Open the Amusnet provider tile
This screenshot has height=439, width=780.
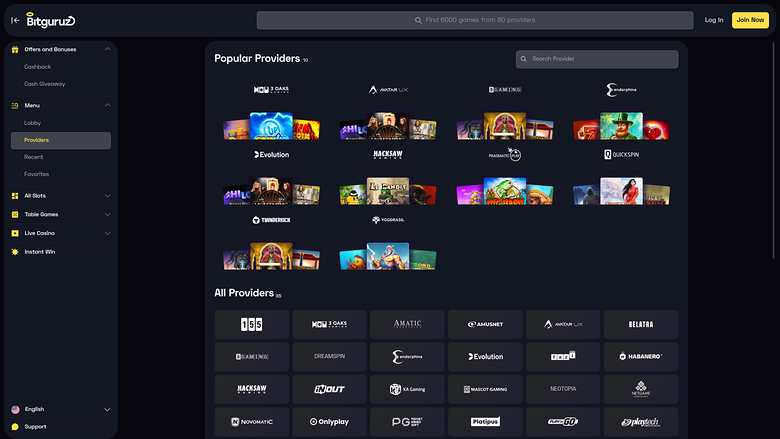coord(486,324)
